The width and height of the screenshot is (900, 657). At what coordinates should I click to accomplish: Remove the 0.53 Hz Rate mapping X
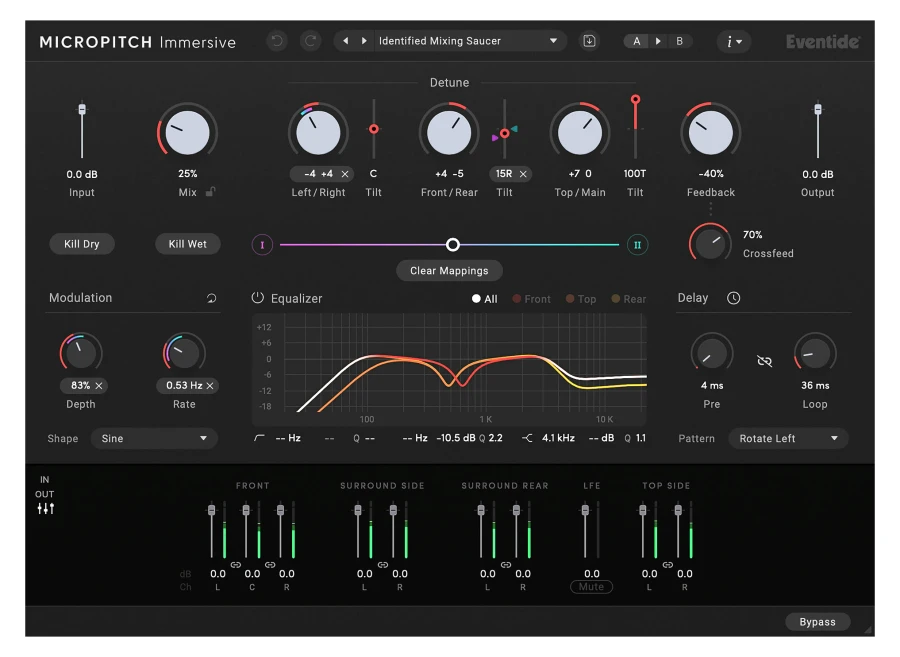(x=210, y=386)
